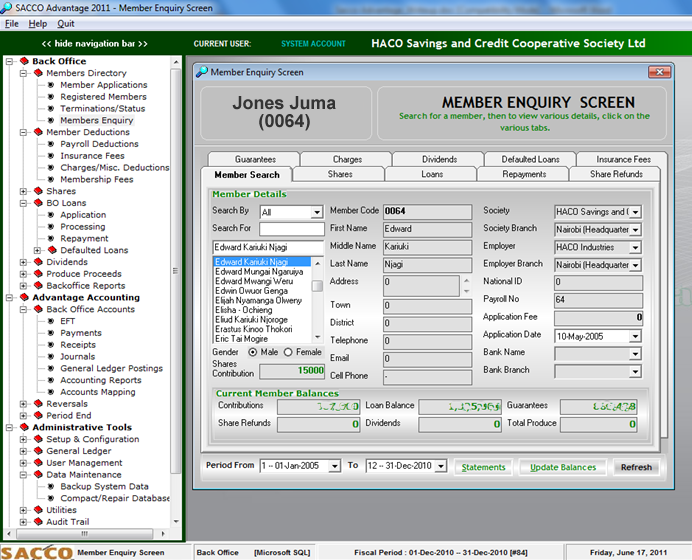Click the Search For input field
The height and width of the screenshot is (560, 692).
(x=292, y=229)
